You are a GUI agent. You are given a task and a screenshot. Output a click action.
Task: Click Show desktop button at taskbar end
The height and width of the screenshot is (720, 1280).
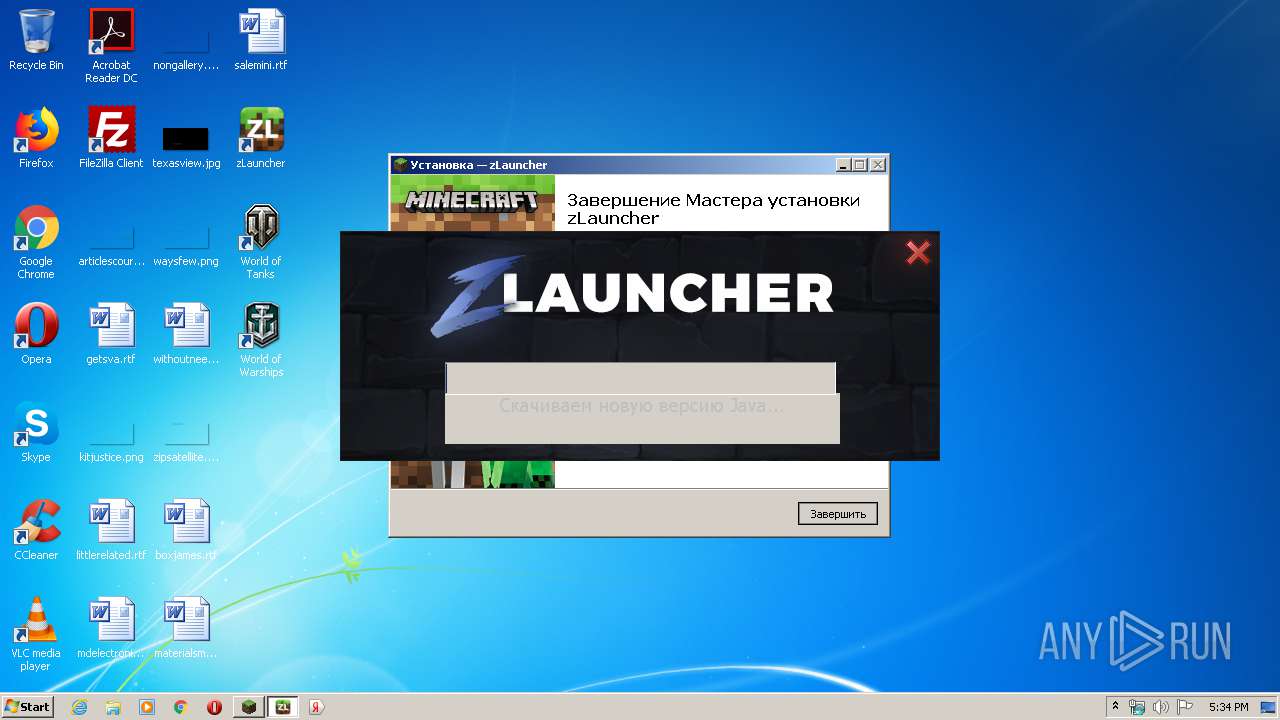click(x=1269, y=707)
